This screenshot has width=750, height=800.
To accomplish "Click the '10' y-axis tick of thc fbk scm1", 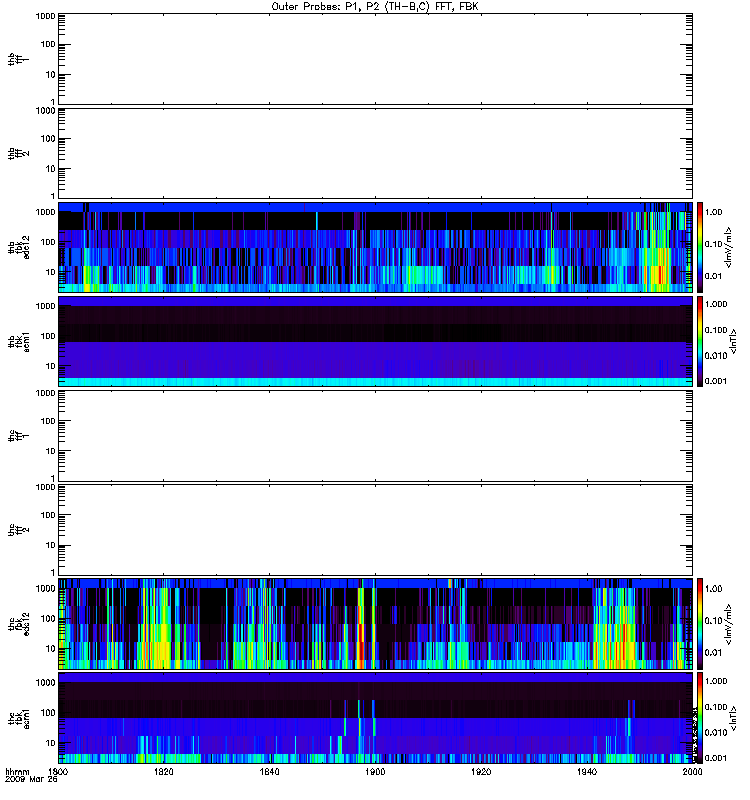I will 50,743.
